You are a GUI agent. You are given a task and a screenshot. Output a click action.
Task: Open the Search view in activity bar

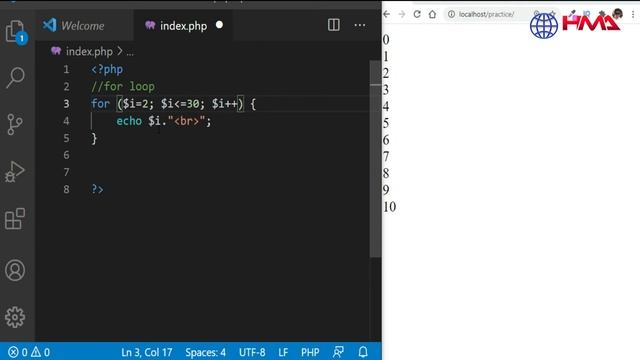[x=15, y=78]
